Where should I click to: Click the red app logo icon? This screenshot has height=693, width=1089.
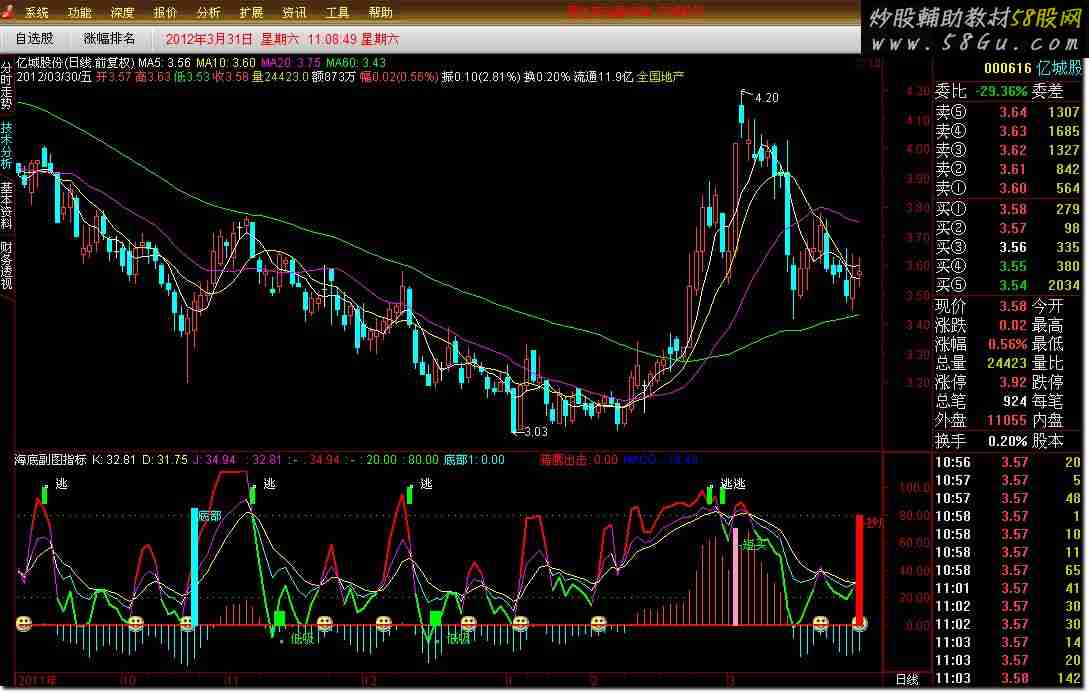9,12
